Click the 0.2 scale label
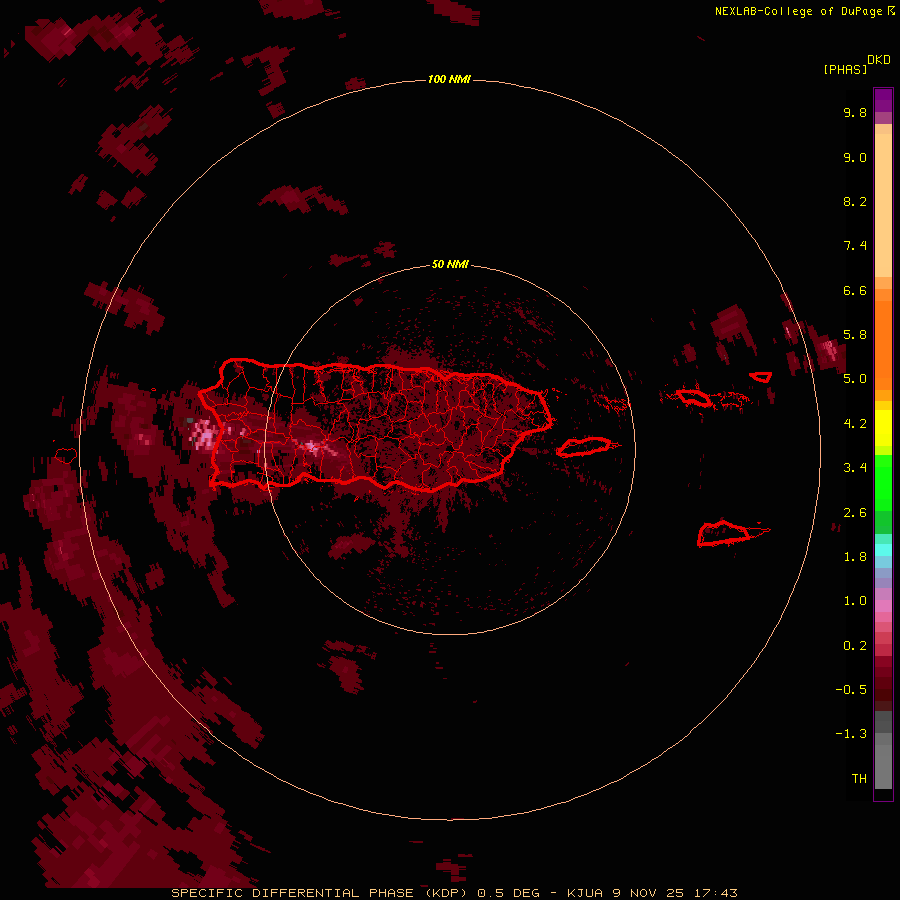 (x=855, y=646)
